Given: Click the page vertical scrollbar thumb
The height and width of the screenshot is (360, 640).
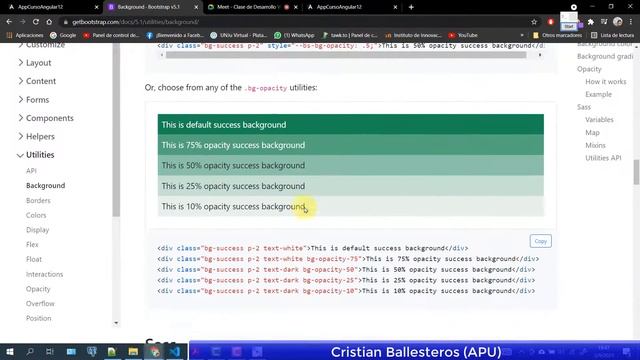Looking at the screenshot, I should click(636, 172).
